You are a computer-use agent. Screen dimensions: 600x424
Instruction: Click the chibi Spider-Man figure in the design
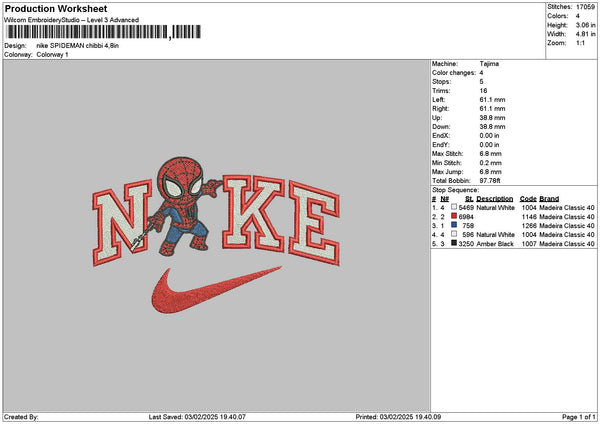tap(184, 207)
